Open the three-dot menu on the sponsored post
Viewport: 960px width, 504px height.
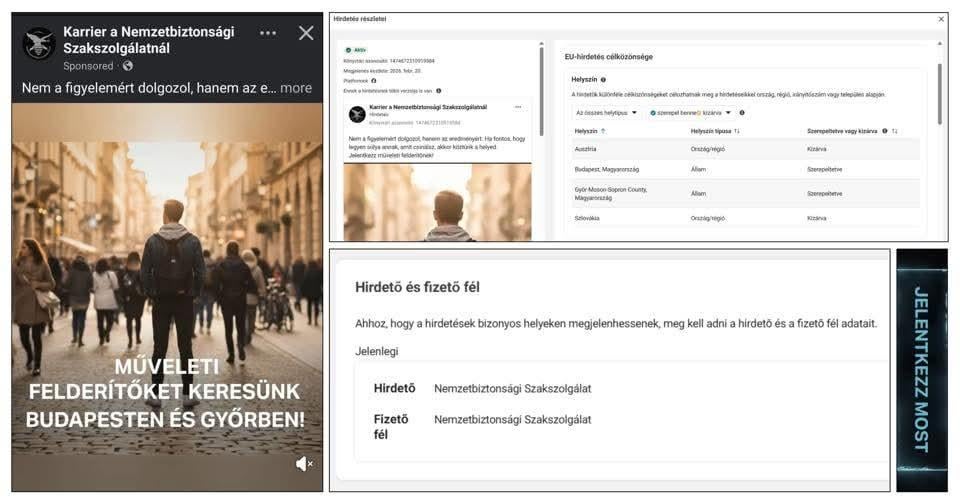(x=268, y=33)
